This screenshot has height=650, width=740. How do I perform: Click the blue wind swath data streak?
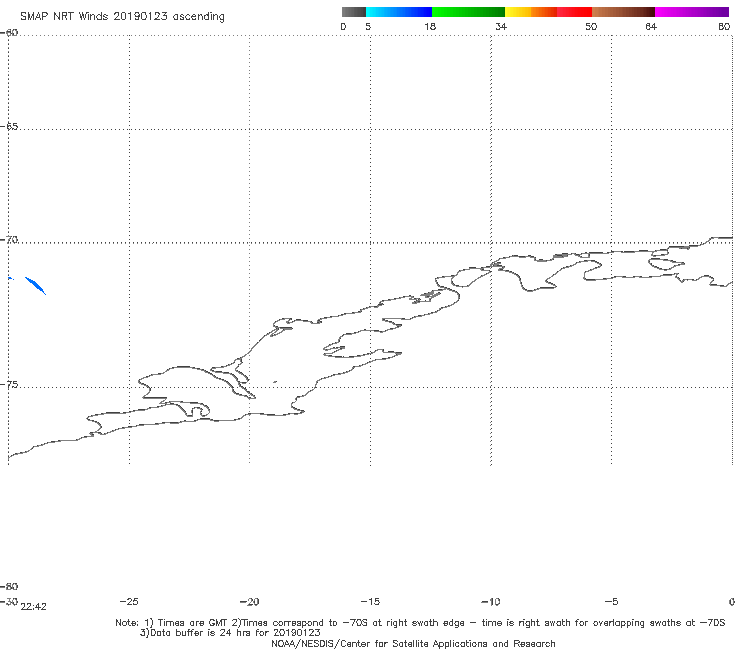click(35, 286)
